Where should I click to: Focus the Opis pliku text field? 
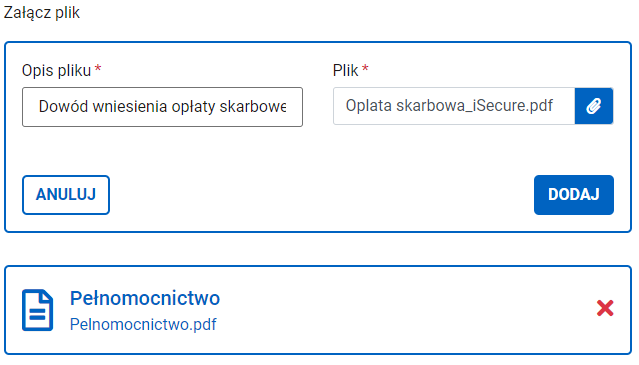pyautogui.click(x=163, y=107)
